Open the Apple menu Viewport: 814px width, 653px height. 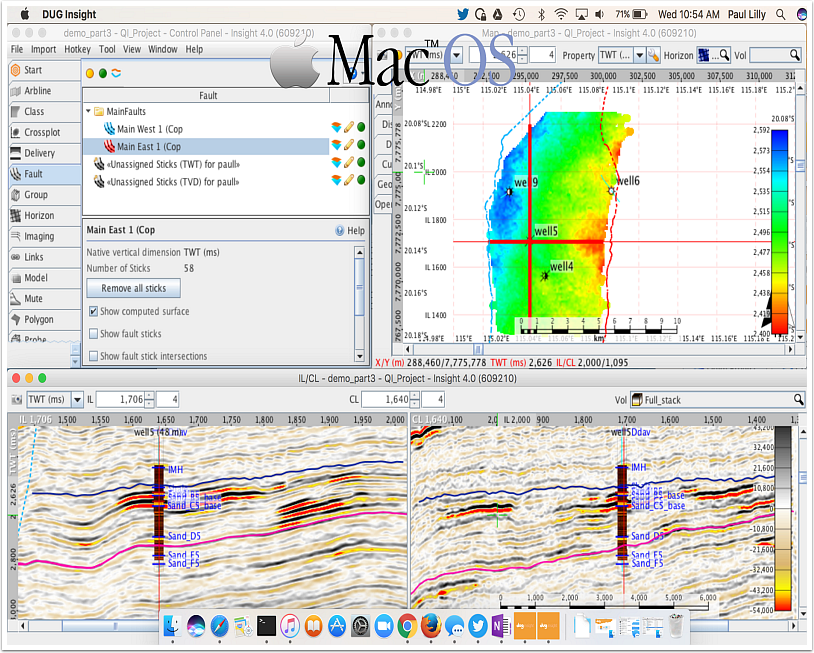pos(25,14)
